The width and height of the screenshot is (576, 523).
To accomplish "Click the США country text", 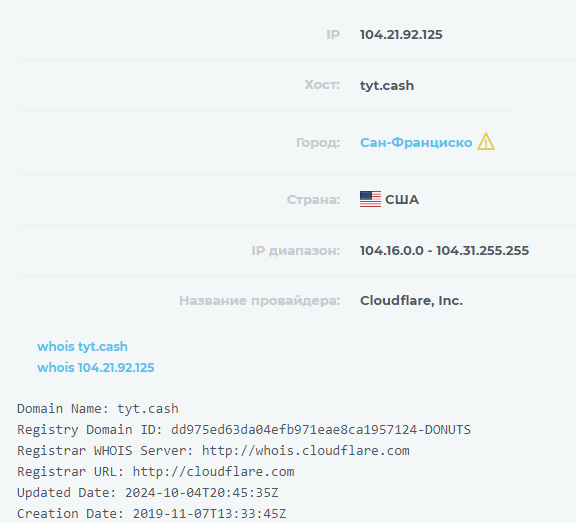I will [x=402, y=199].
